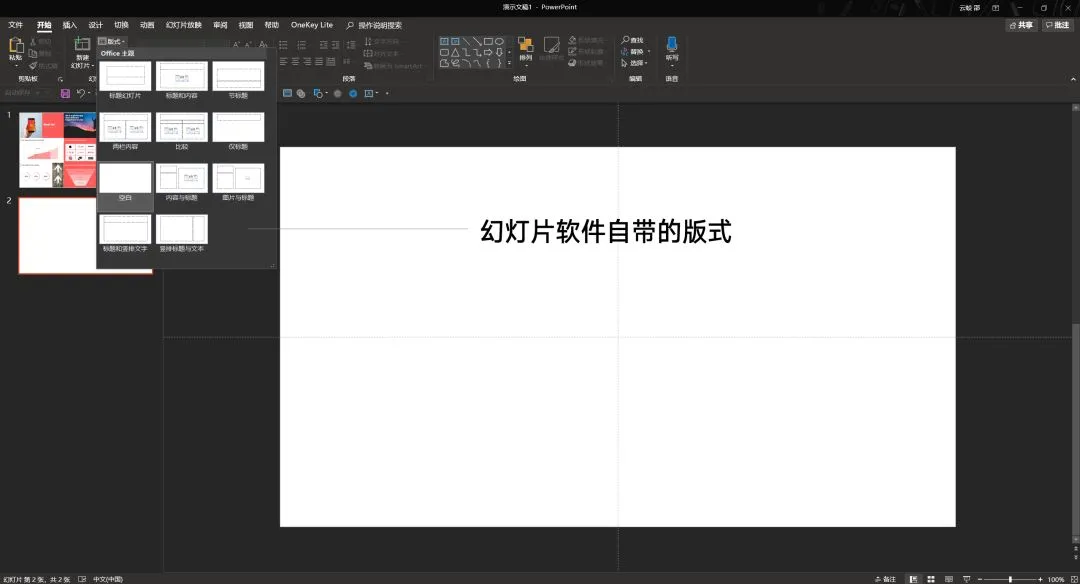The height and width of the screenshot is (584, 1080).
Task: Click the purple Save icon in the quick access bar
Action: [65, 93]
